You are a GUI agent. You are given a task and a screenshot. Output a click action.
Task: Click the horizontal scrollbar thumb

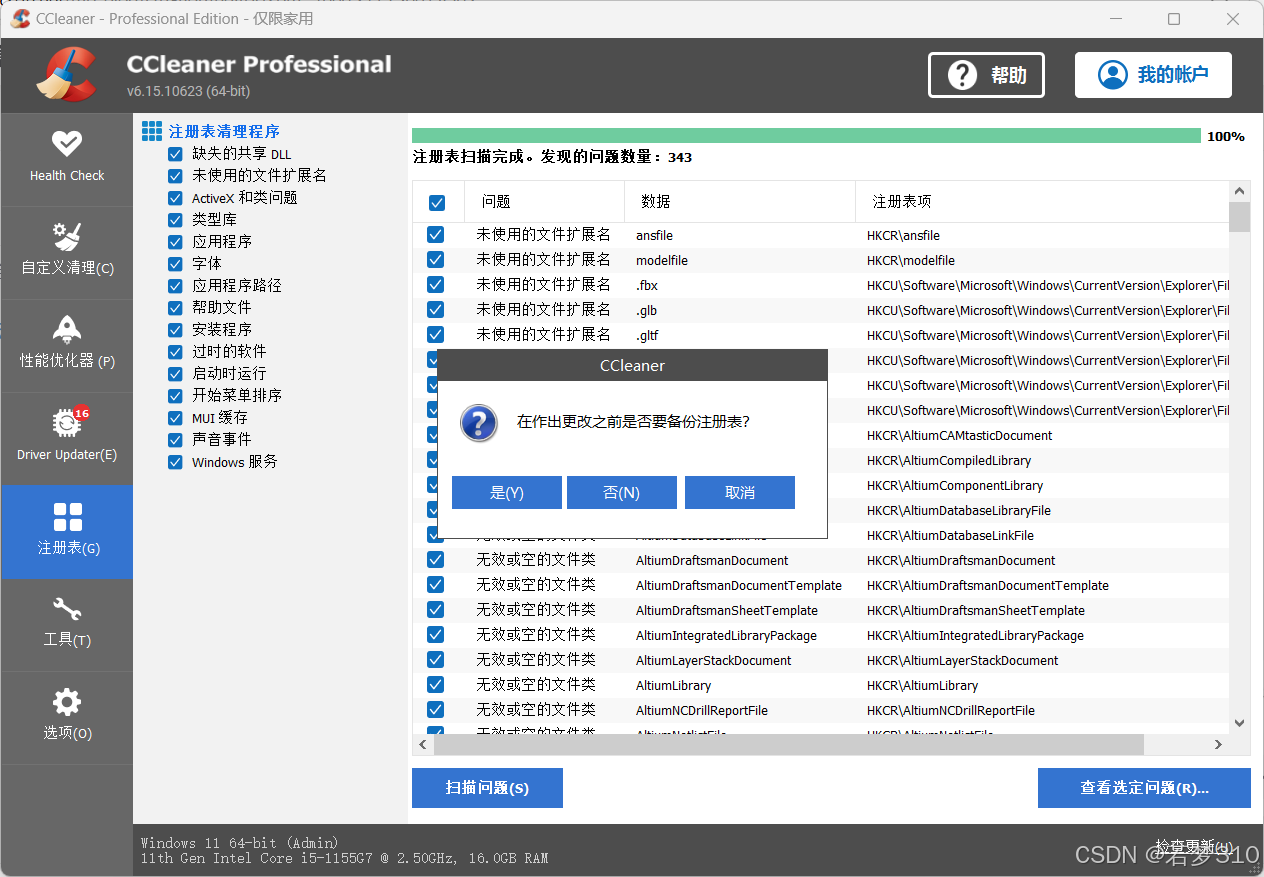[x=789, y=745]
